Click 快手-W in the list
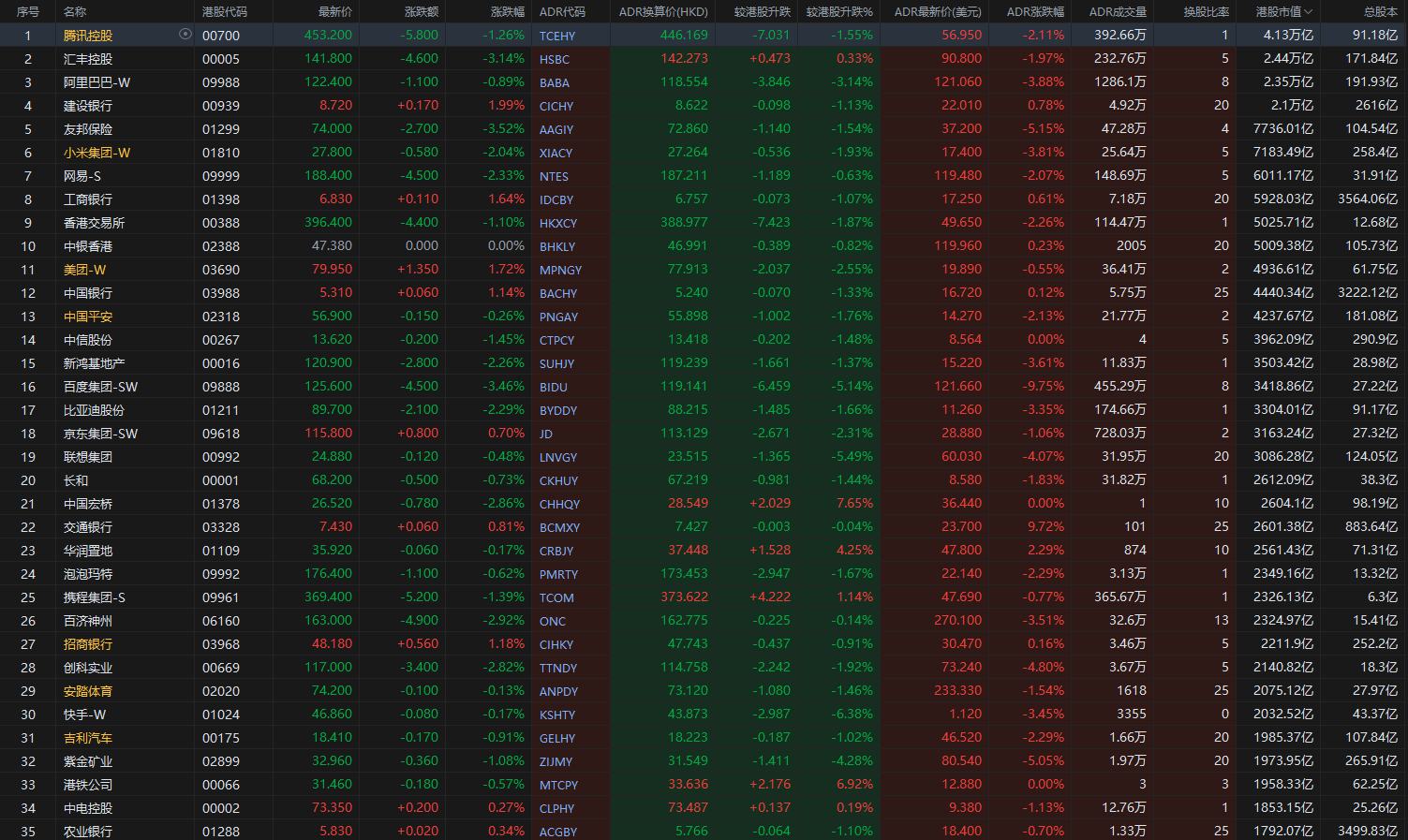The image size is (1408, 840). point(85,714)
